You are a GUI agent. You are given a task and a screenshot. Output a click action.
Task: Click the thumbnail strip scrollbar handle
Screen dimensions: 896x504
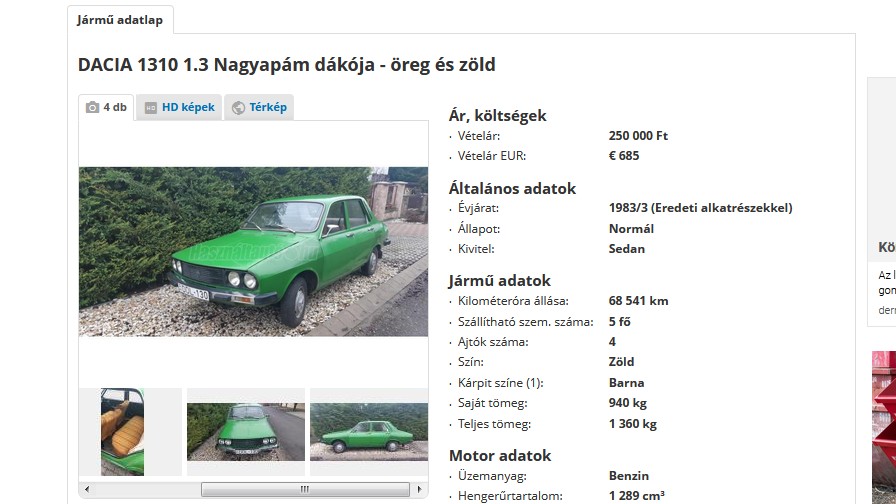coord(305,489)
